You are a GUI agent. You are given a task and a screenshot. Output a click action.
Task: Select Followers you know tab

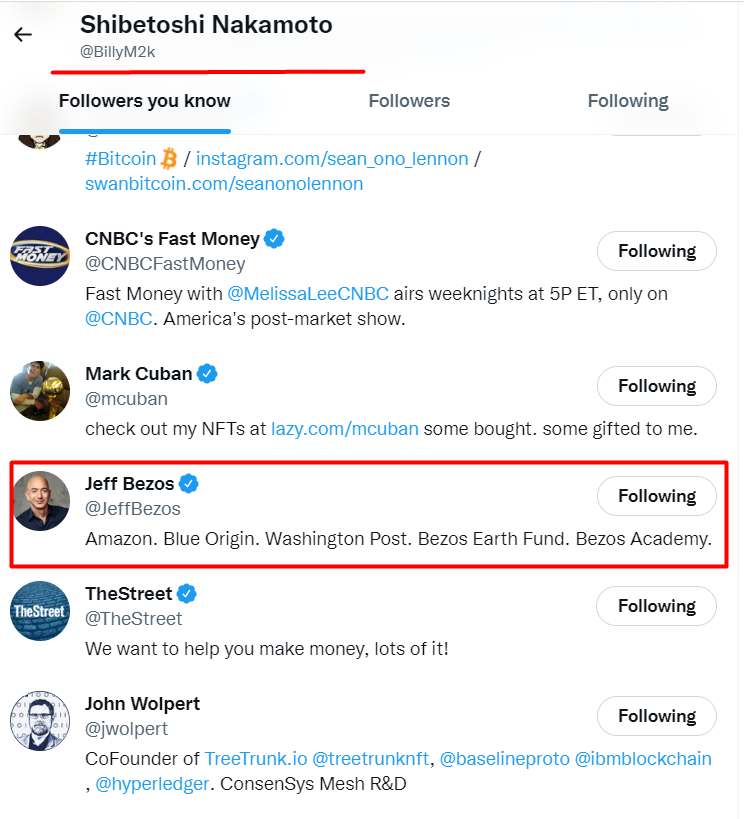pos(145,101)
